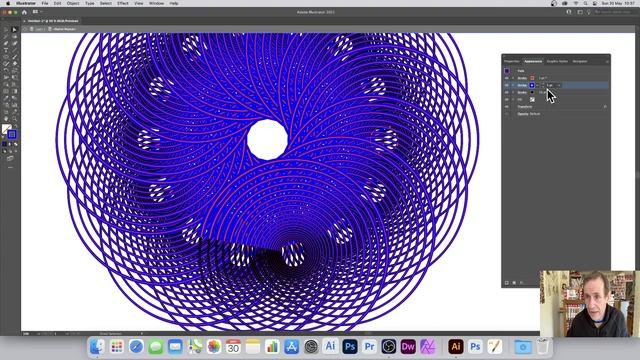Viewport: 640px width, 360px height.
Task: Click Stroke label on highlighted row
Action: pos(522,85)
